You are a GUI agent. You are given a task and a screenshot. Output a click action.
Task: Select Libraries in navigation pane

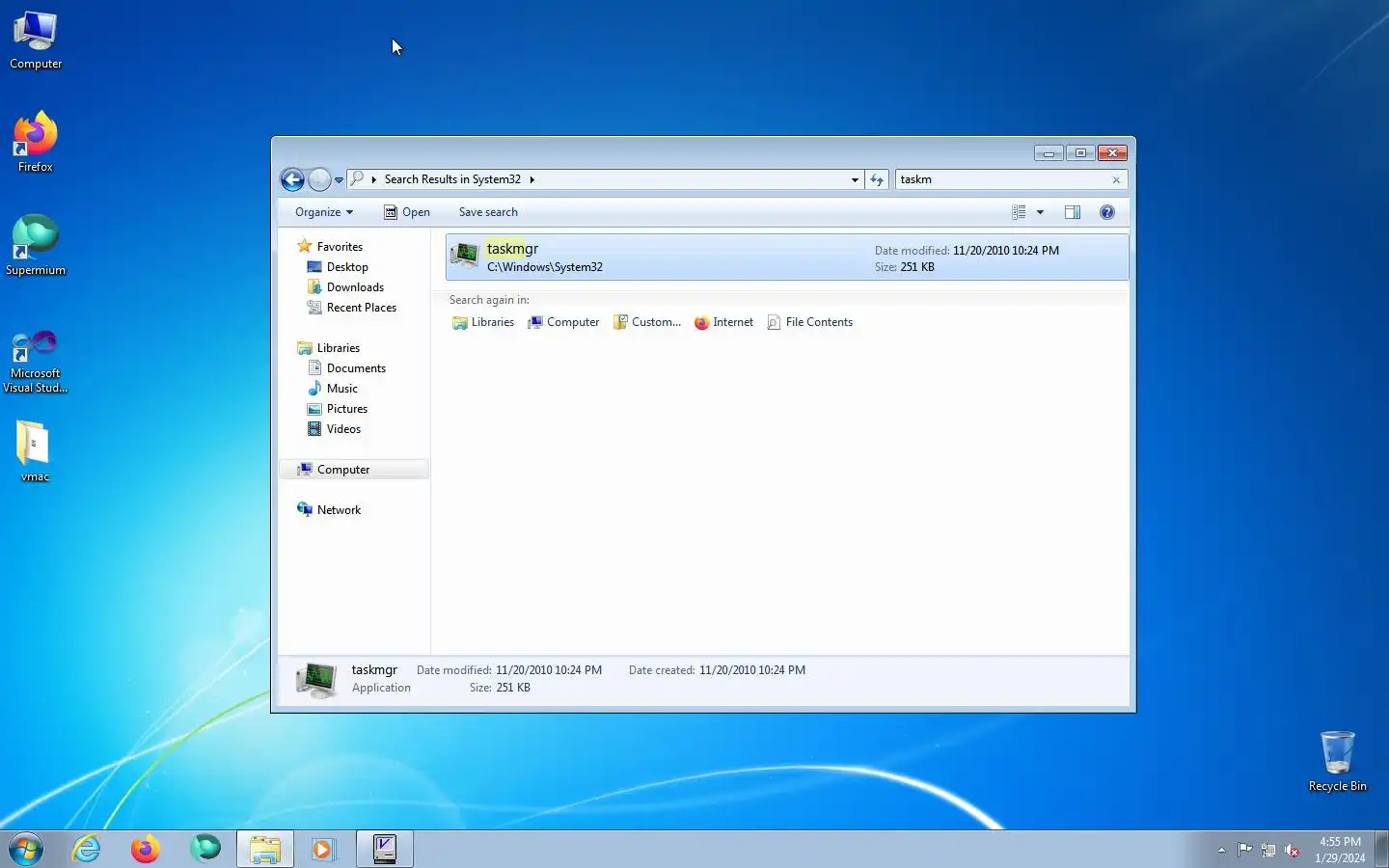(x=329, y=348)
